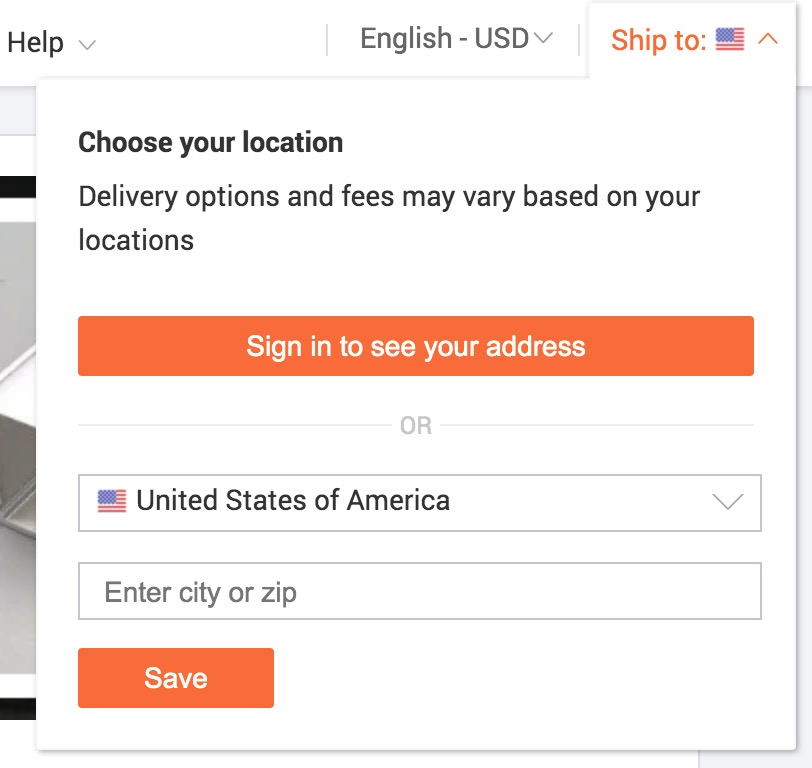Screen dimensions: 812x768
Task: Save the chosen location
Action: tap(175, 678)
